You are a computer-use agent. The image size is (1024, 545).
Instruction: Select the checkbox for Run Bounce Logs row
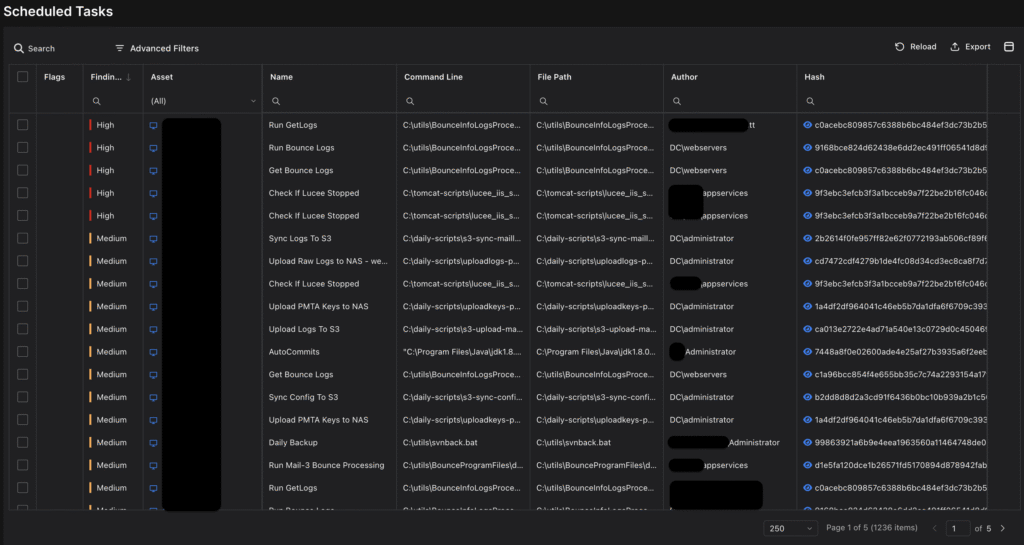(23, 148)
